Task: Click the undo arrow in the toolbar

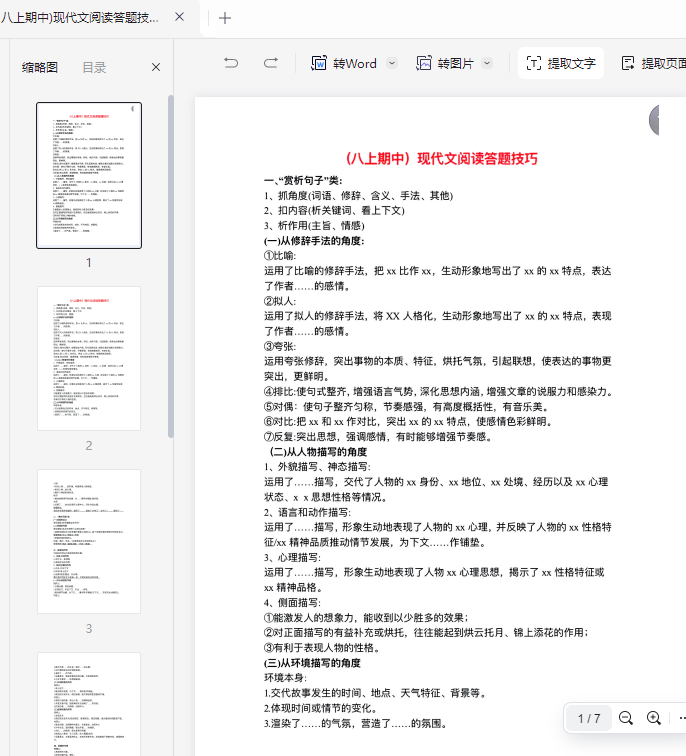Action: pos(231,63)
